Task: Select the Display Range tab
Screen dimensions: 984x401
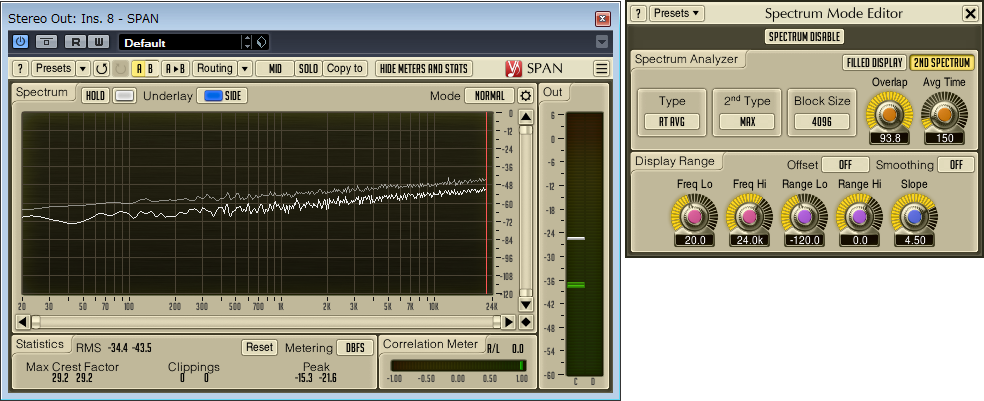Action: point(675,161)
